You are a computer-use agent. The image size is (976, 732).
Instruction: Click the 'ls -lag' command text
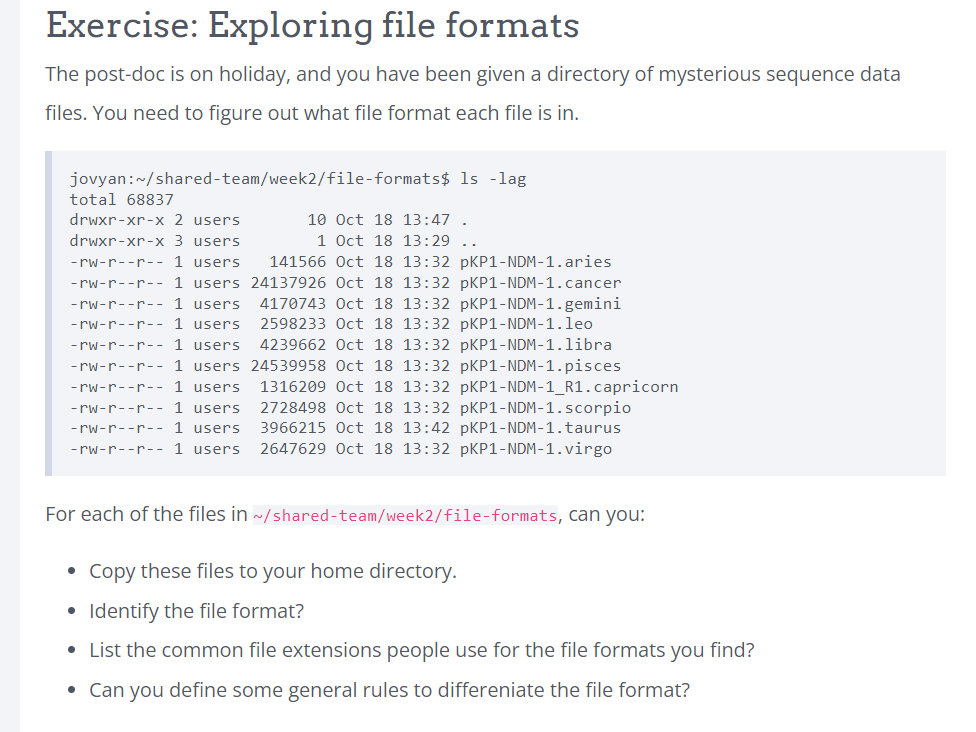click(492, 179)
